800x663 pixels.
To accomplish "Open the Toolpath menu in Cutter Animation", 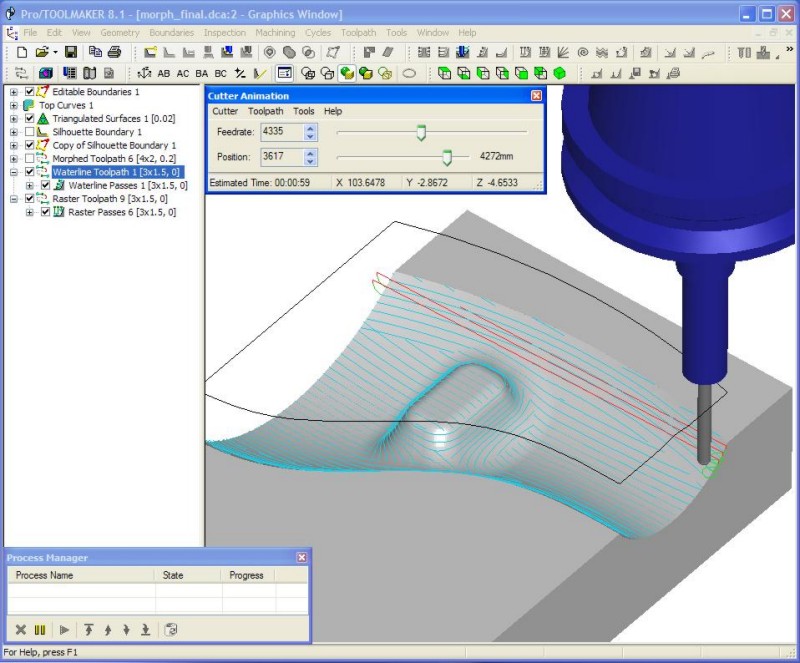I will tap(265, 111).
